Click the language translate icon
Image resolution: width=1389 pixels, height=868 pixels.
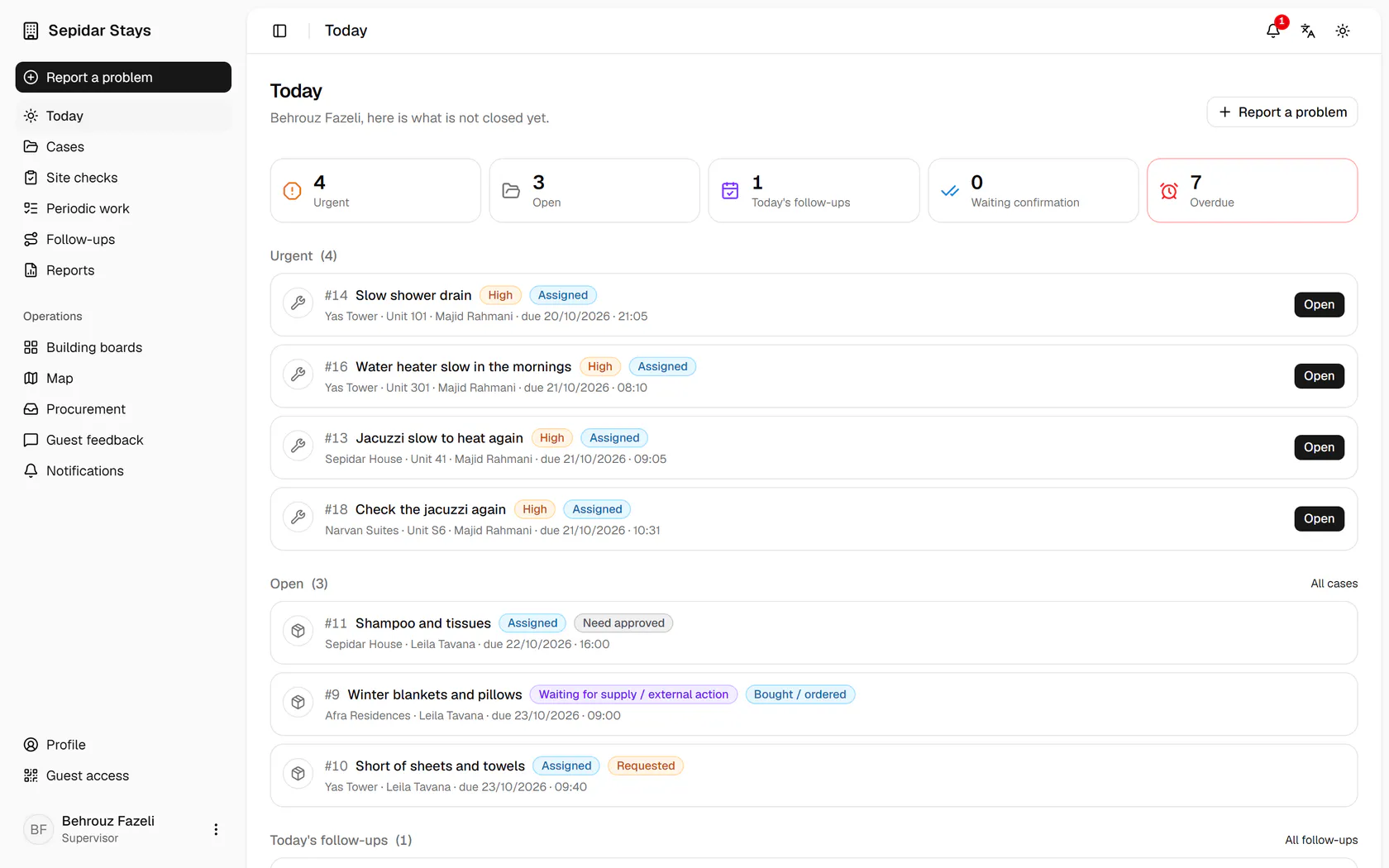click(x=1308, y=31)
